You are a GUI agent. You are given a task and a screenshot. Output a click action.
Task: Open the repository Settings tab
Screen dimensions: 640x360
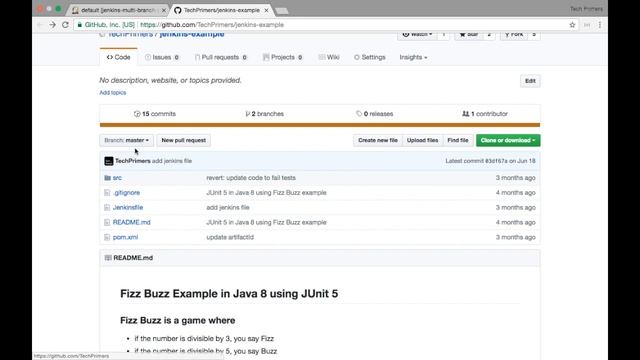click(x=369, y=57)
